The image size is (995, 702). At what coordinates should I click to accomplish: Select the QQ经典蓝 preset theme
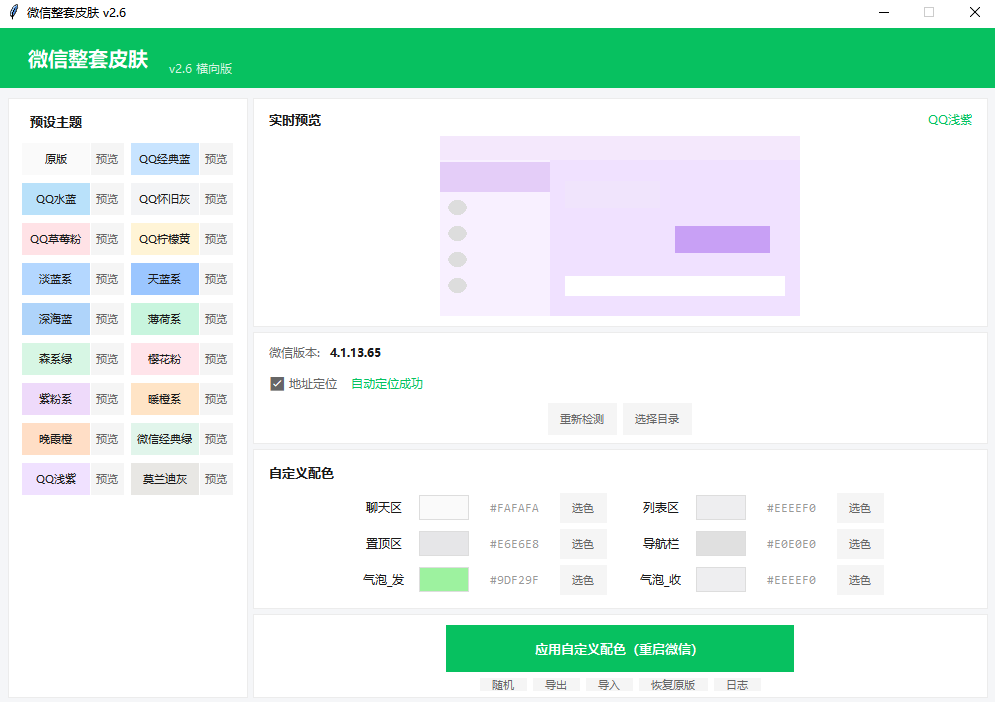165,159
